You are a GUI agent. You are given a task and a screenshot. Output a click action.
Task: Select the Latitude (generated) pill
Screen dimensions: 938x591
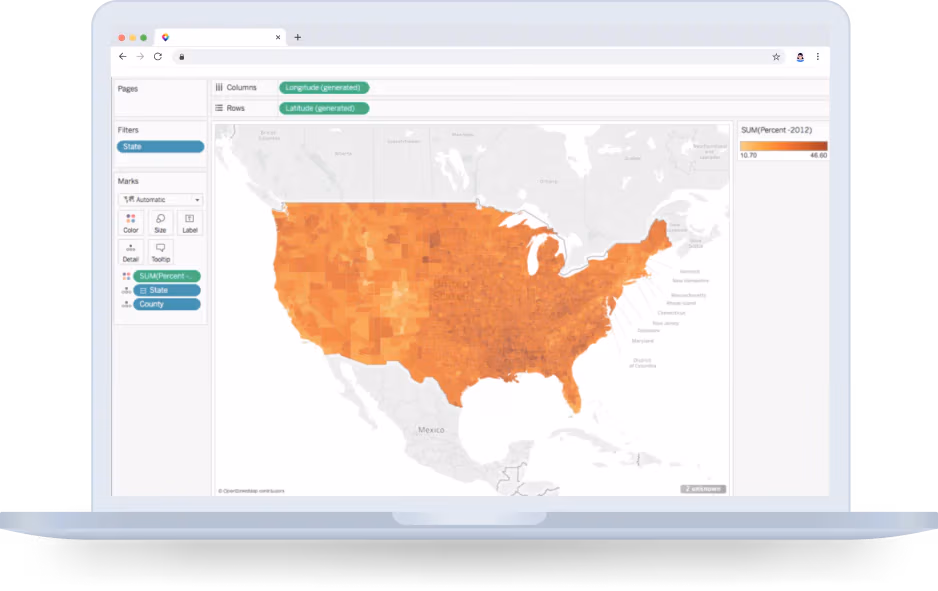[x=324, y=108]
